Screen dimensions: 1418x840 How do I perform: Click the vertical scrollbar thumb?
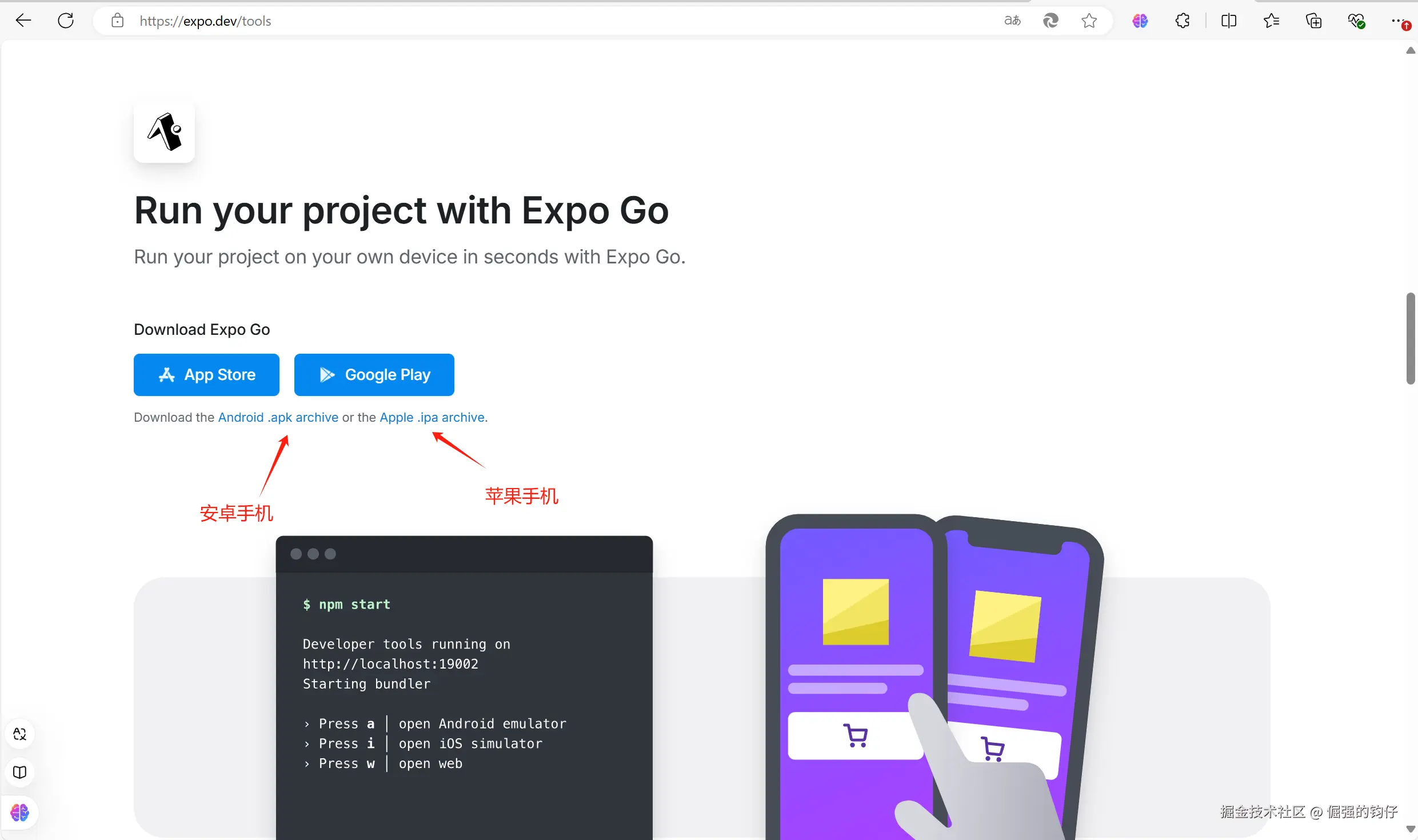pyautogui.click(x=1410, y=338)
